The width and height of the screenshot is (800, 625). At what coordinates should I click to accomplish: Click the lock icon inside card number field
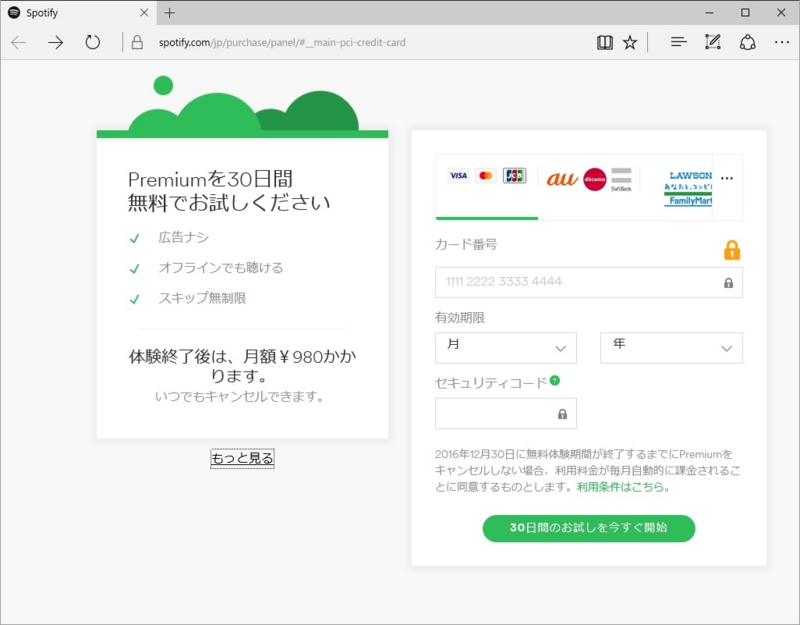tap(729, 283)
